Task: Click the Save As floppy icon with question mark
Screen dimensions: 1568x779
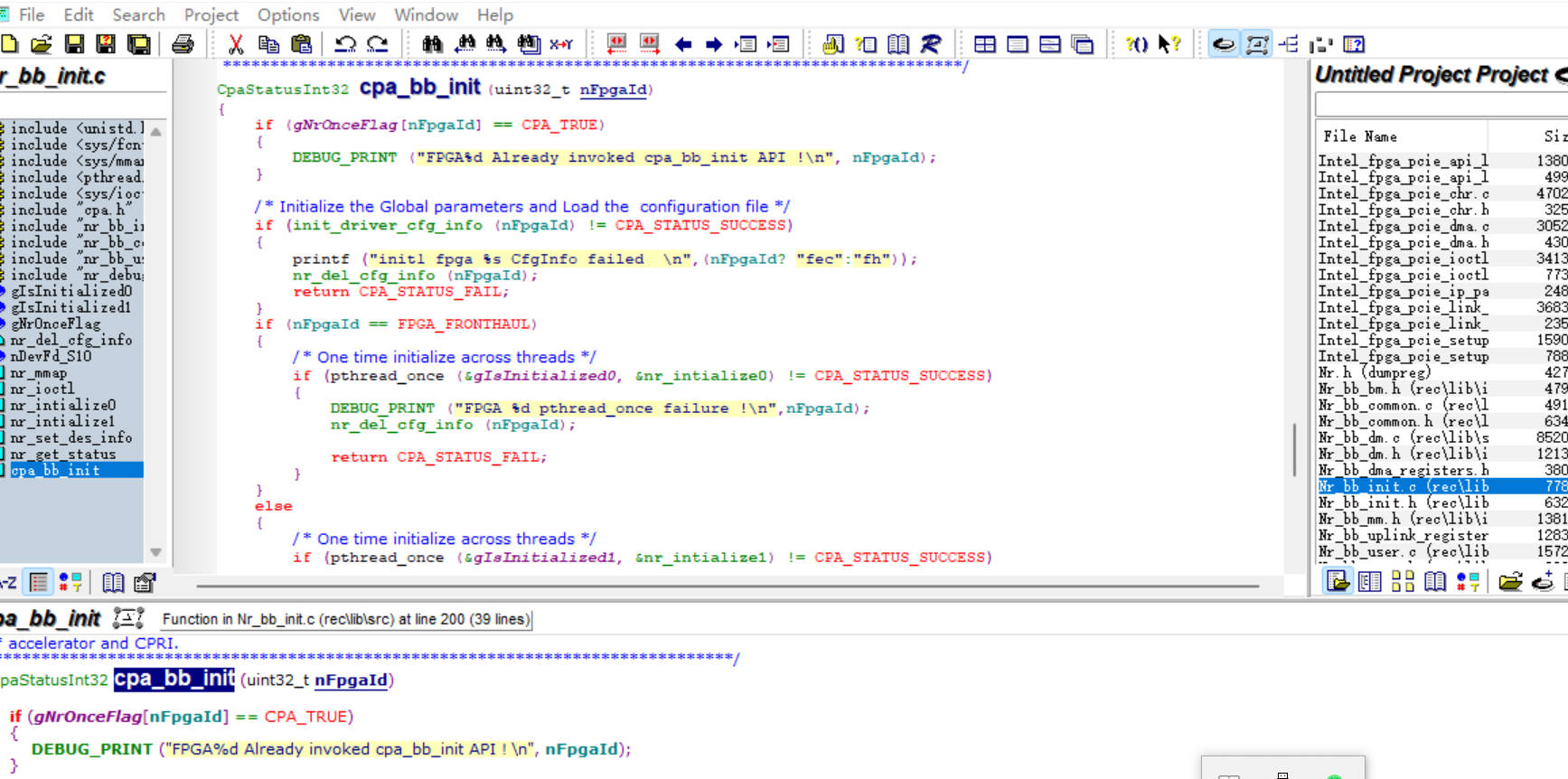Action: coord(107,43)
